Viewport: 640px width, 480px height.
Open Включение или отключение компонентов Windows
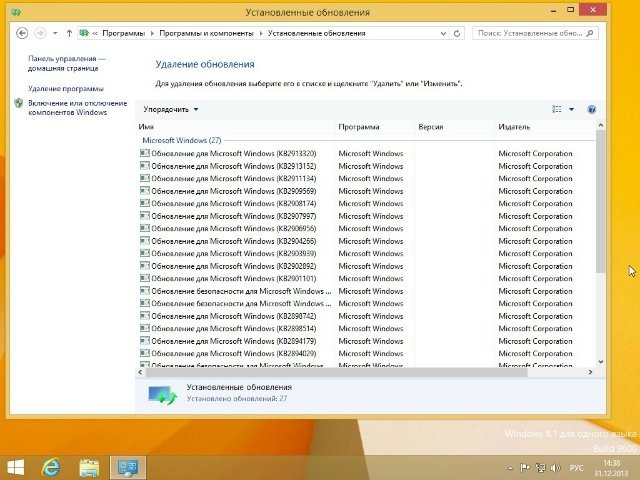click(x=78, y=108)
